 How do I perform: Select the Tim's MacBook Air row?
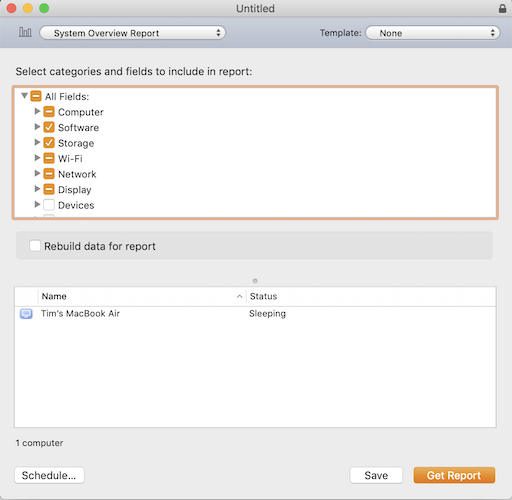(x=255, y=314)
